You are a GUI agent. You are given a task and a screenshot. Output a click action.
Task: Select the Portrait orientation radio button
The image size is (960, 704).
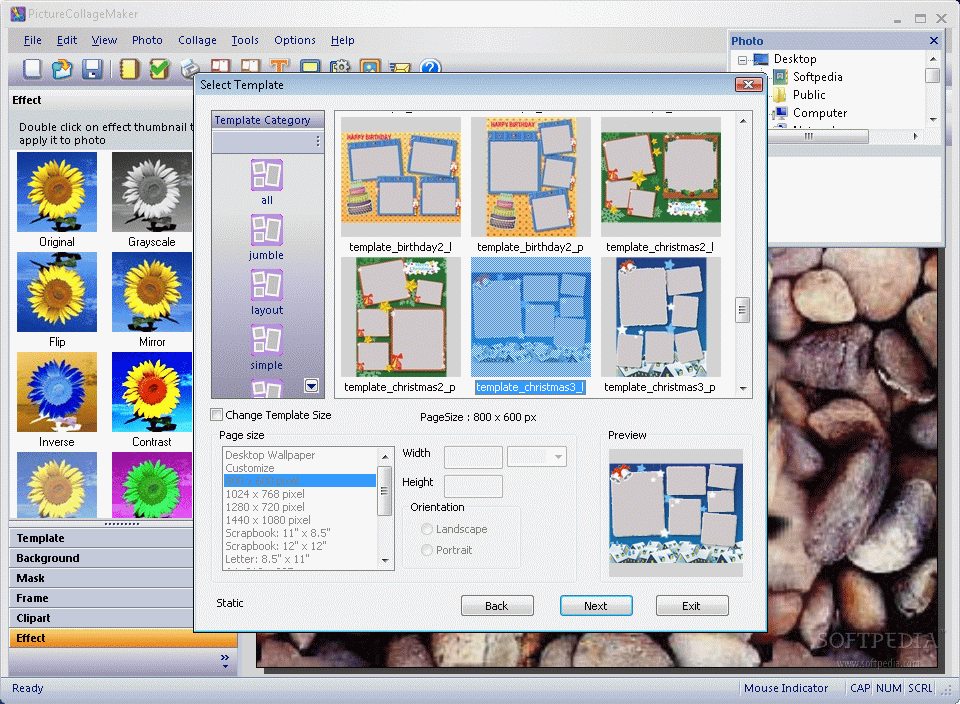(427, 550)
